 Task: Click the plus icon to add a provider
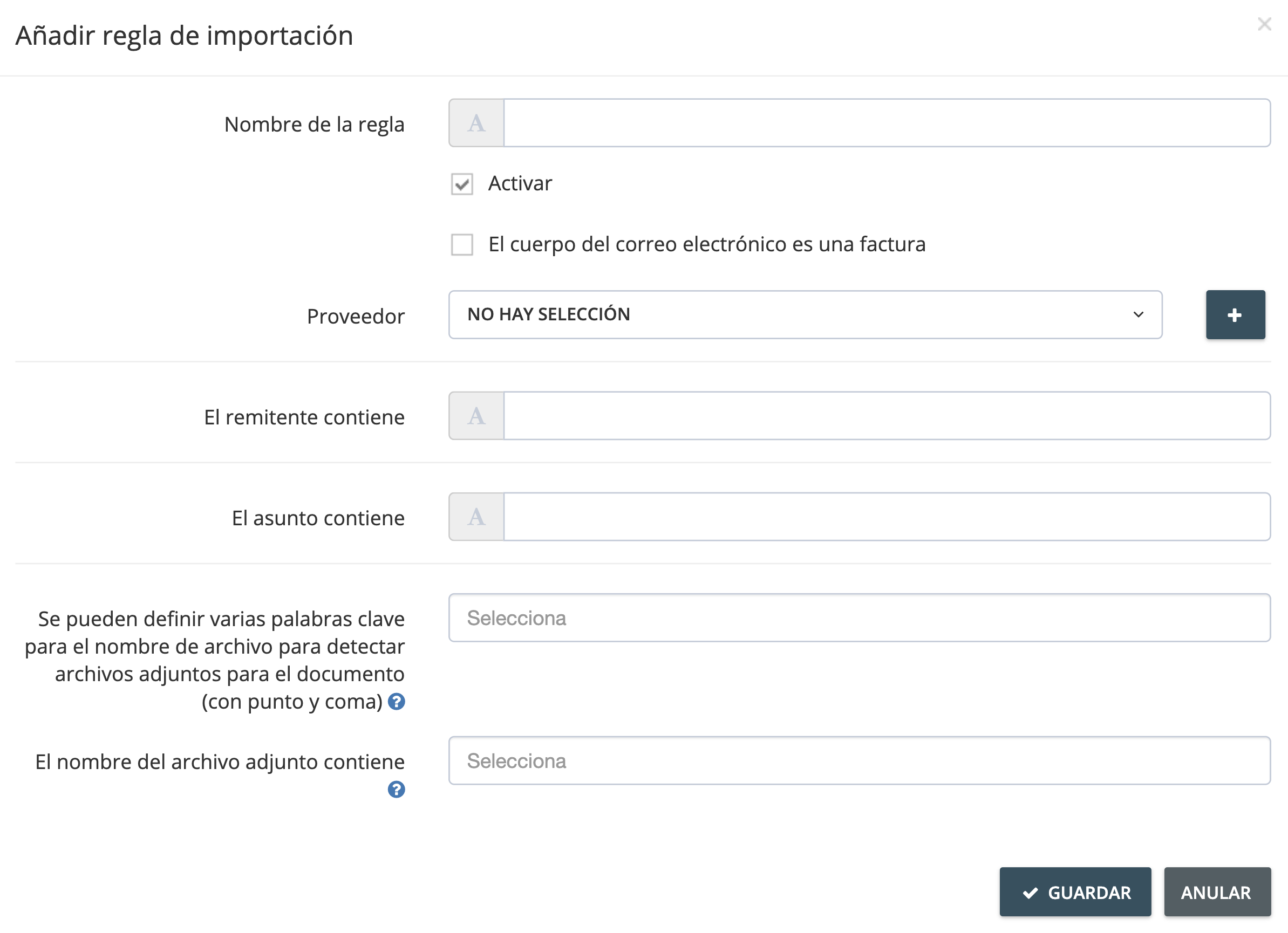tap(1235, 315)
